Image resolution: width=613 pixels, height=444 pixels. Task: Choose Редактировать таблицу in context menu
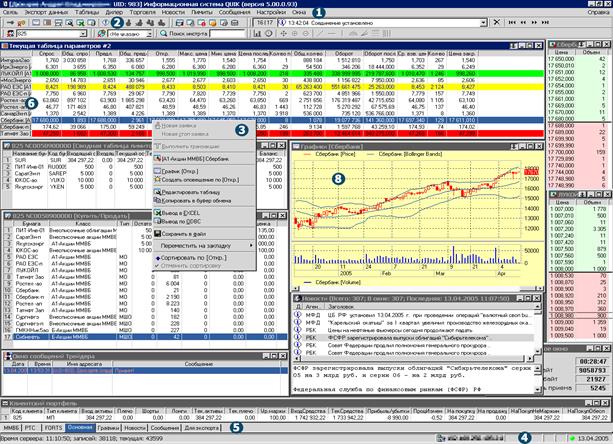(204, 192)
